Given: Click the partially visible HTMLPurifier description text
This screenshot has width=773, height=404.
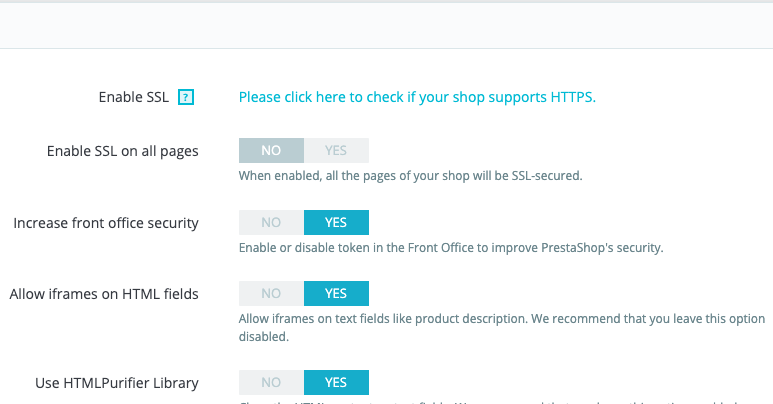Looking at the screenshot, I should pos(500,401).
